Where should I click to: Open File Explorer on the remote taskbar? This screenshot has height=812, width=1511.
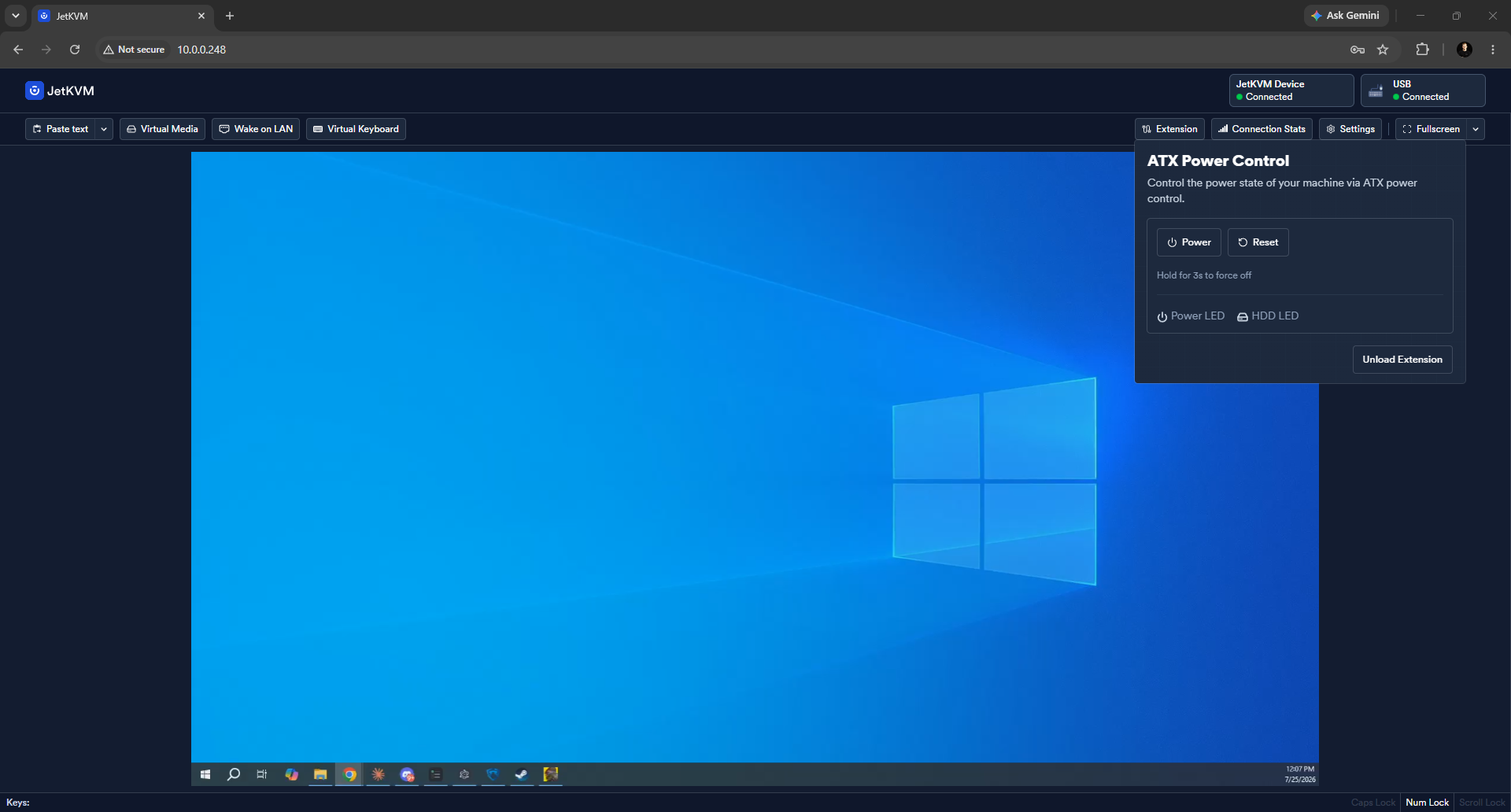click(320, 774)
